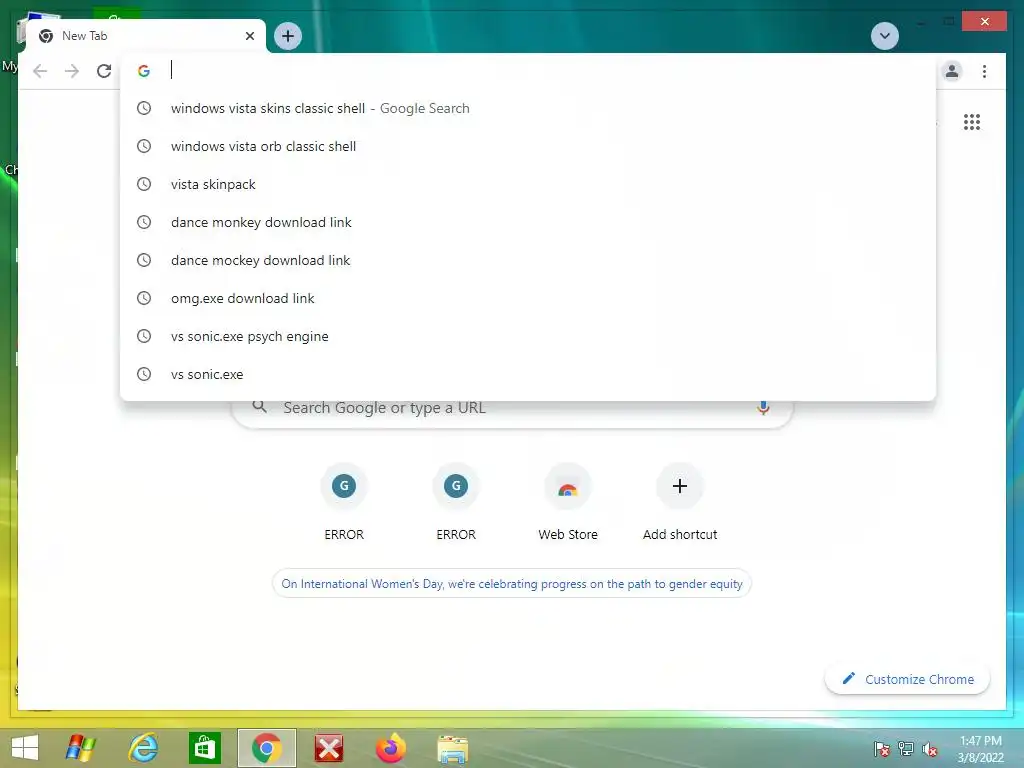
Task: Click the browser forward arrow
Action: (x=72, y=71)
